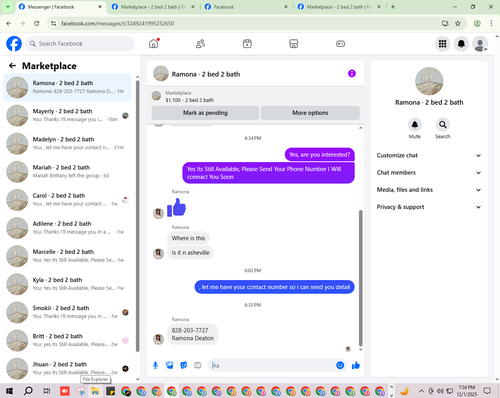Open the Marketplace listing thumbnail in header
The width and height of the screenshot is (500, 398).
(x=156, y=96)
